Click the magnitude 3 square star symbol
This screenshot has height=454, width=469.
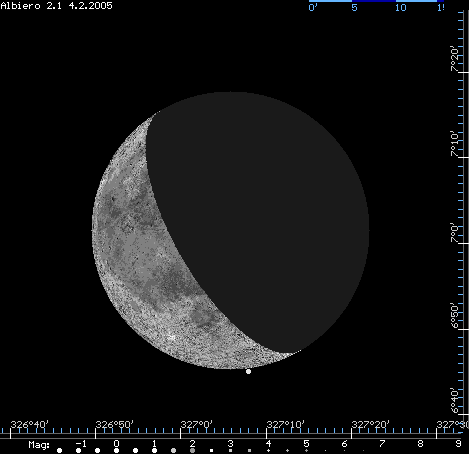point(230,451)
